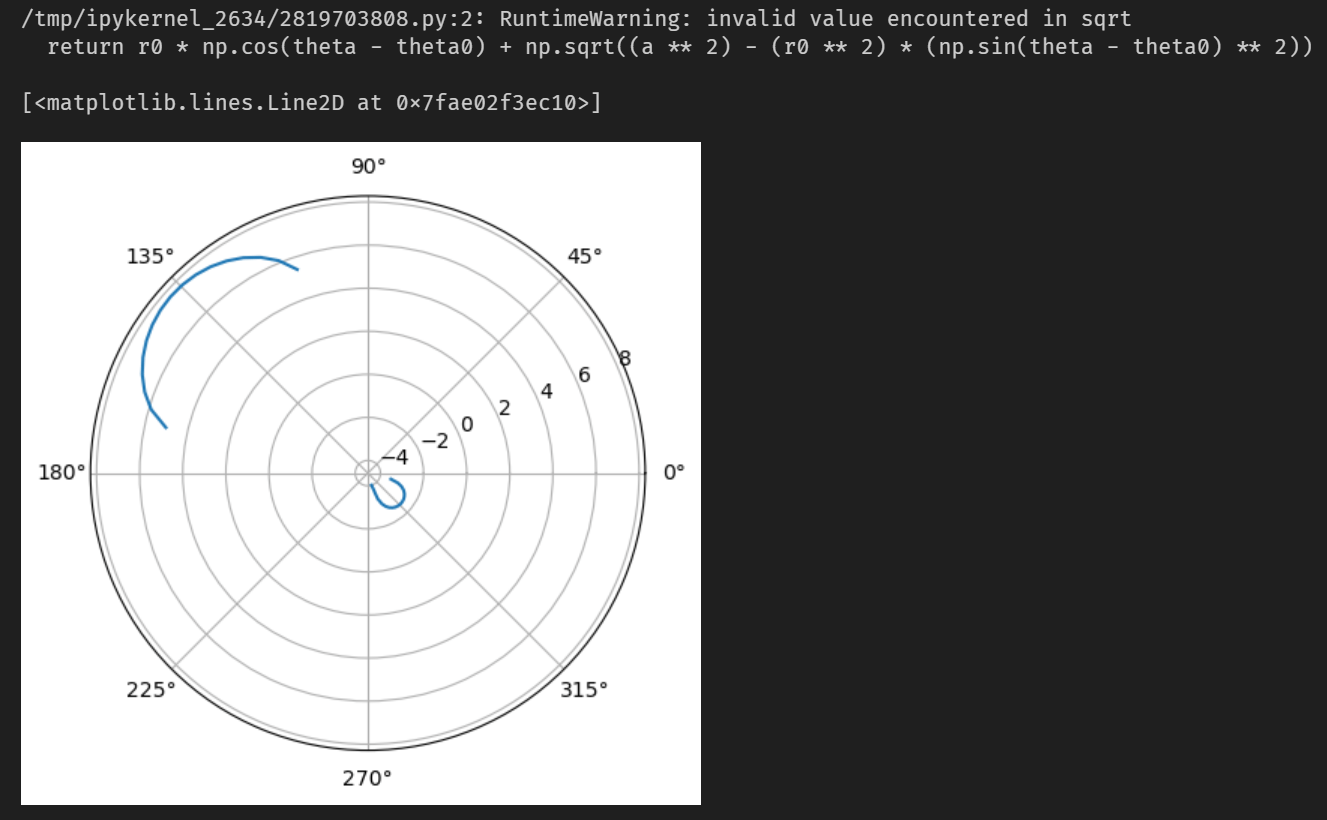Click the 135° angle label

[150, 256]
